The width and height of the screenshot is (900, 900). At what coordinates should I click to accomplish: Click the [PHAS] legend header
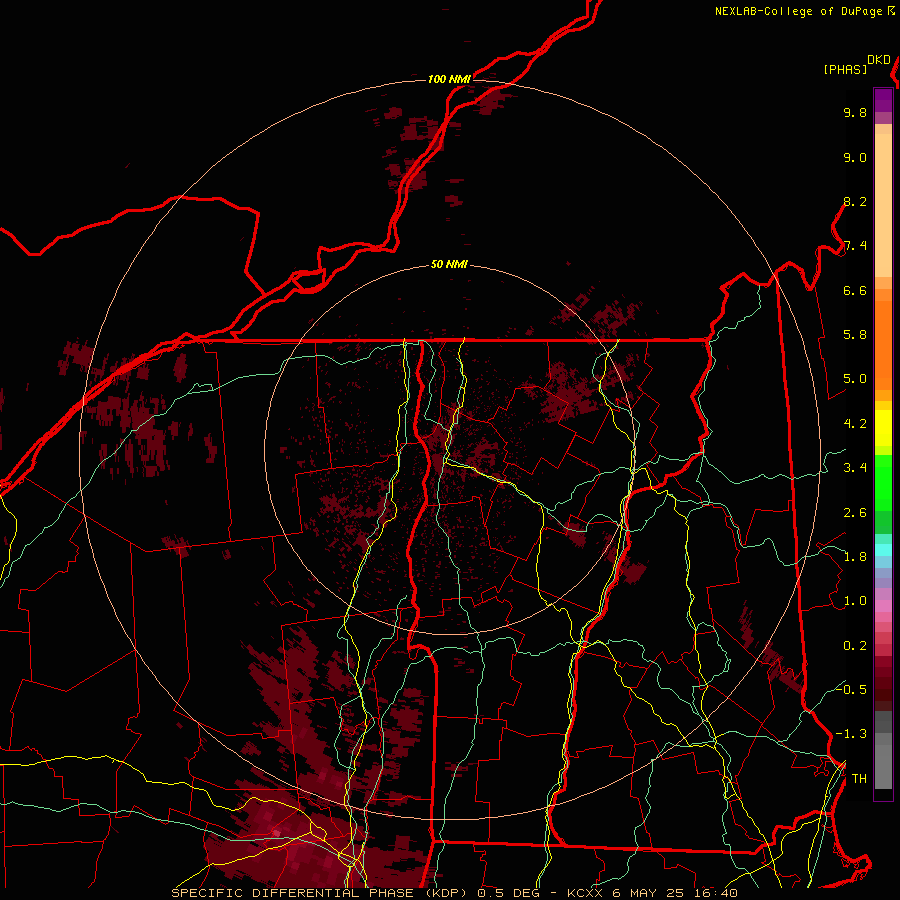(x=845, y=70)
